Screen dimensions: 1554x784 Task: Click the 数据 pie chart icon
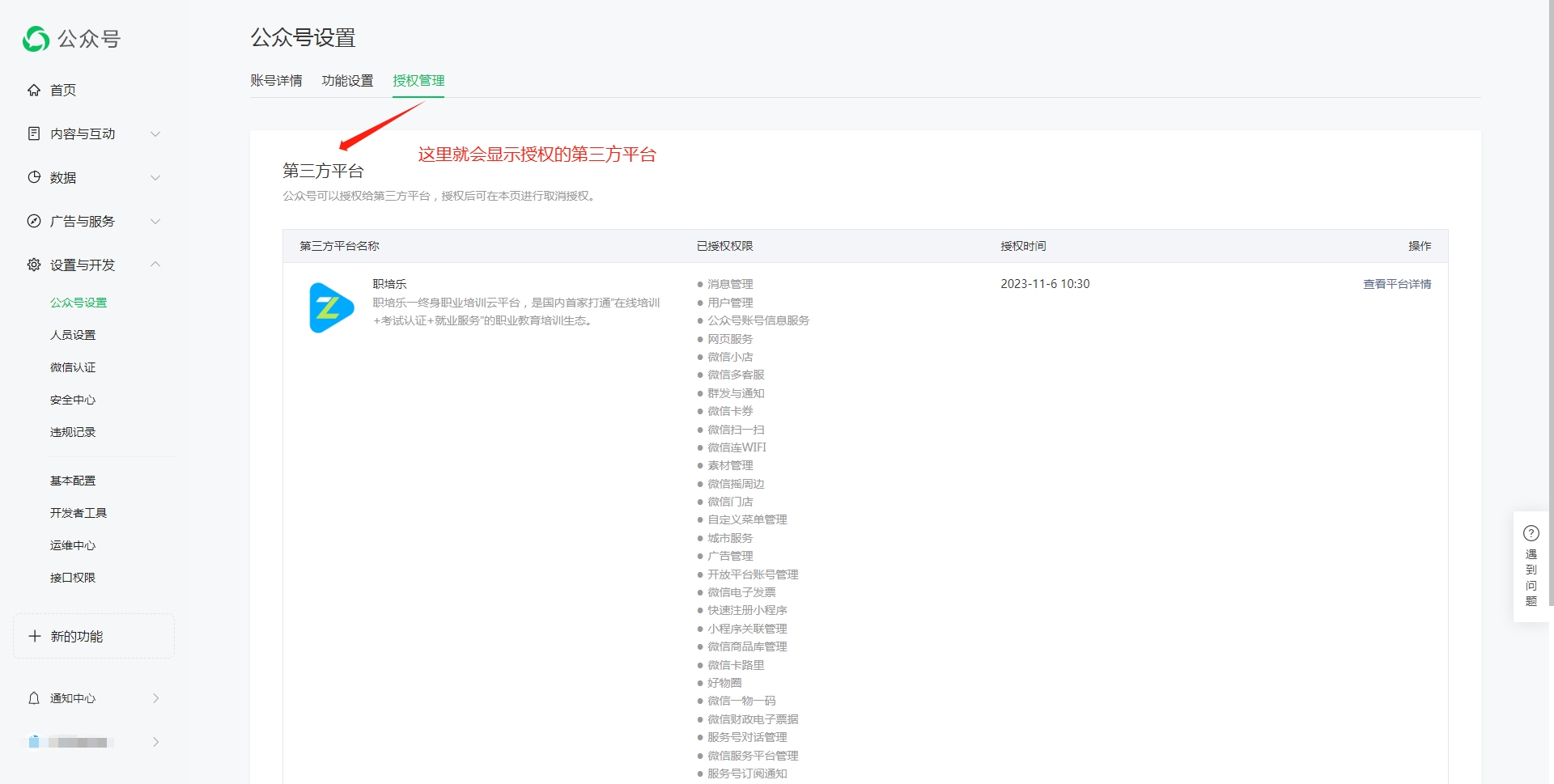click(34, 177)
